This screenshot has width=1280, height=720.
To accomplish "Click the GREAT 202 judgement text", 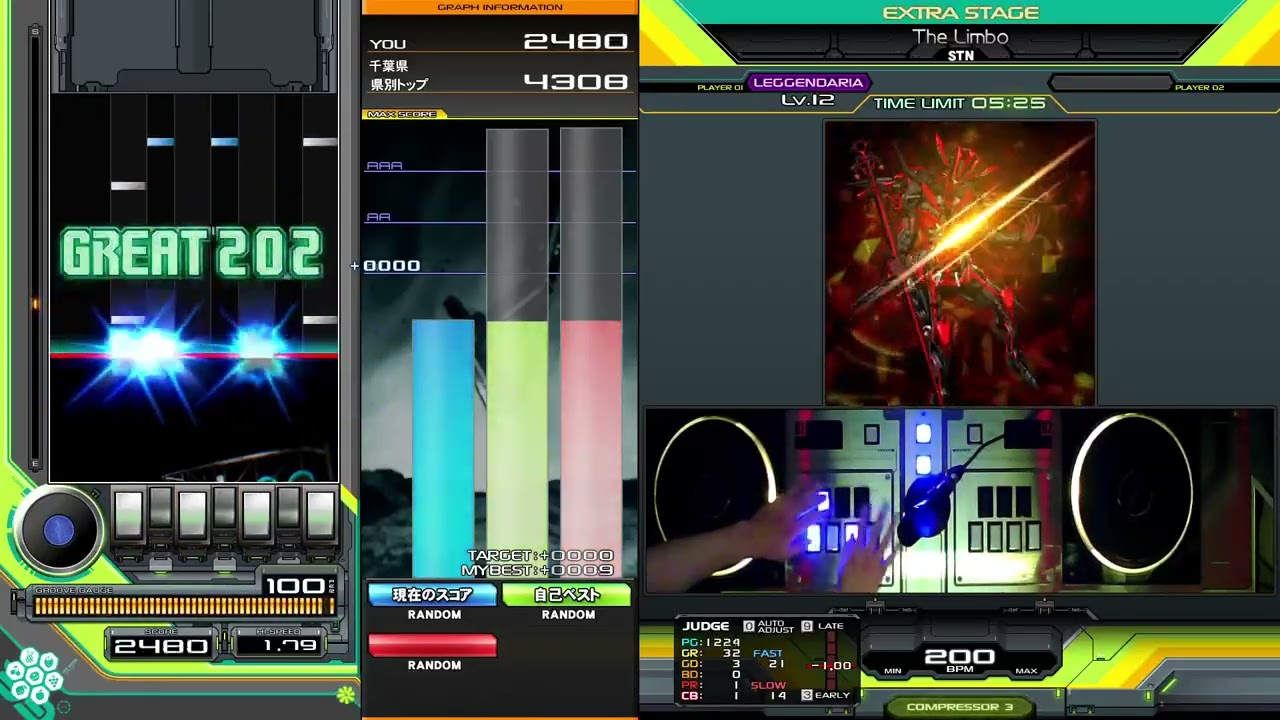I will [192, 253].
